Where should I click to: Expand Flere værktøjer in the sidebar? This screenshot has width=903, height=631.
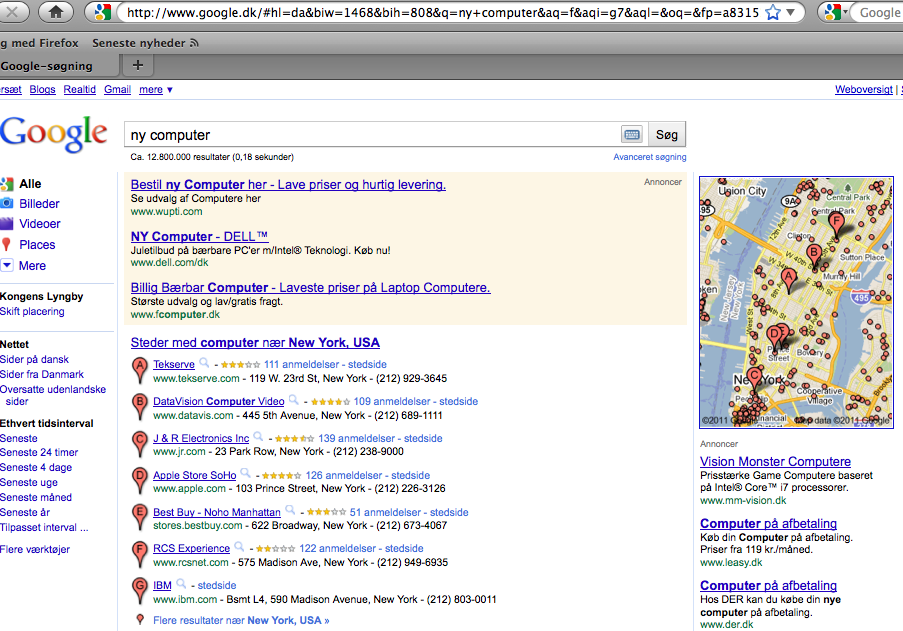pos(35,549)
